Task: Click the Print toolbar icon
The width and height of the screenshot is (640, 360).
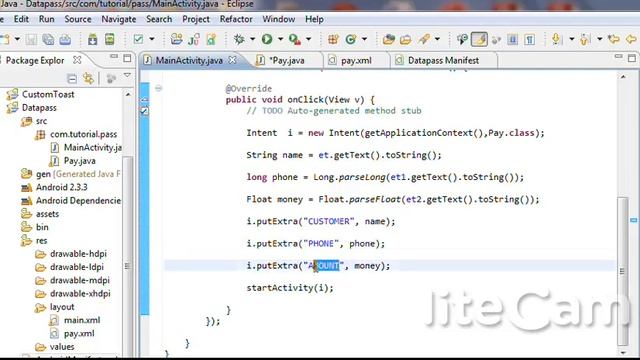Action: [x=65, y=40]
